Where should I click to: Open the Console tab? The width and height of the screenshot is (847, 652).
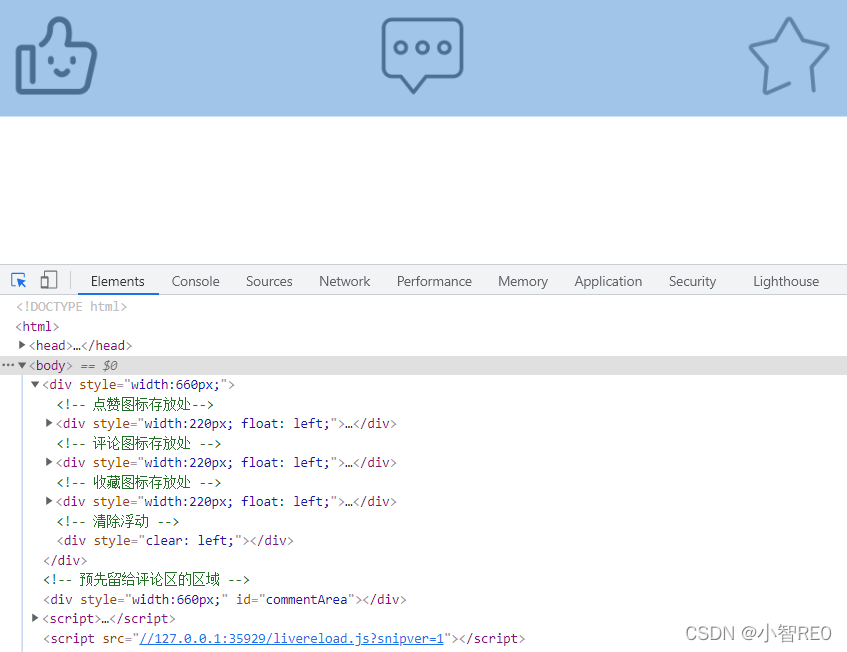(196, 281)
